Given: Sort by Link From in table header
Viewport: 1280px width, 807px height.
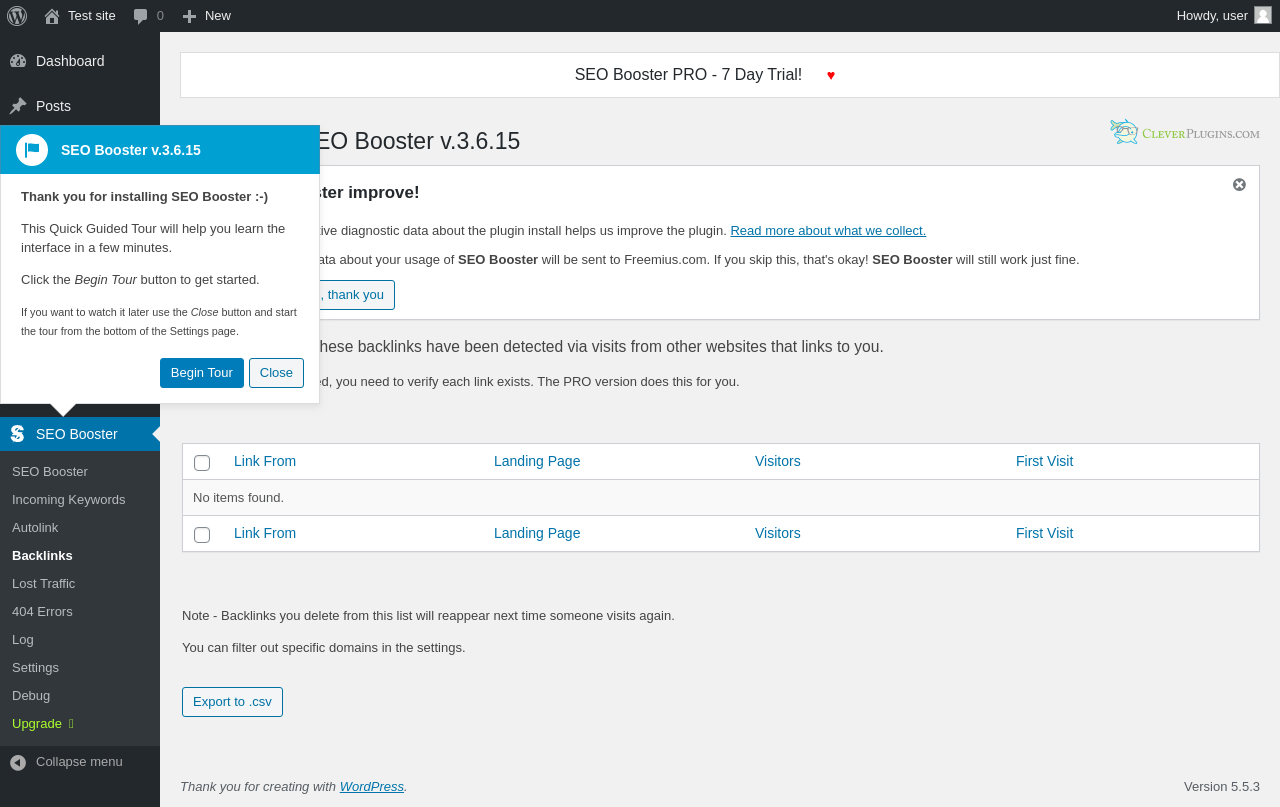Looking at the screenshot, I should (x=265, y=462).
